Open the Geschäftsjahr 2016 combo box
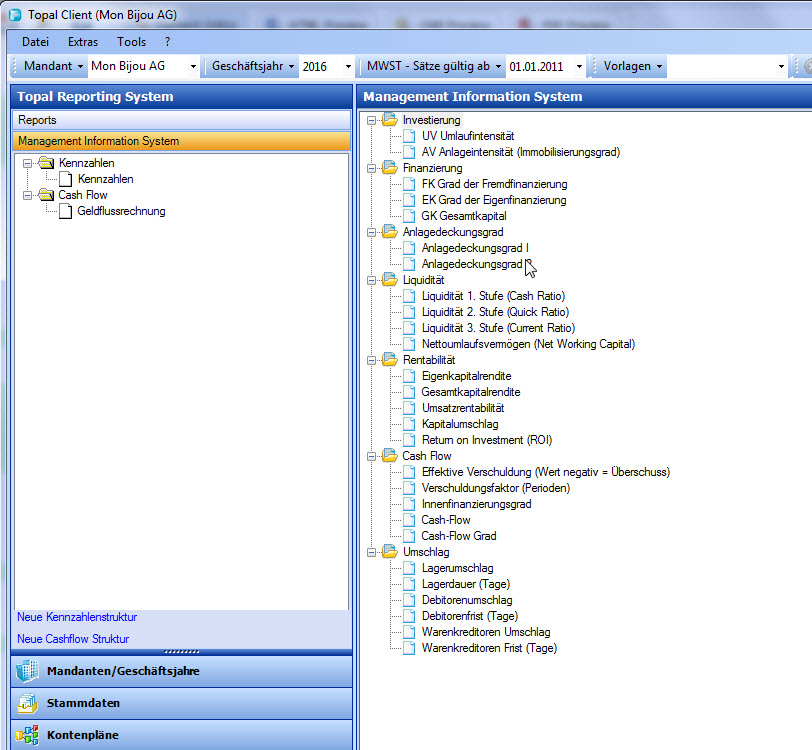This screenshot has width=812, height=750. tap(348, 66)
